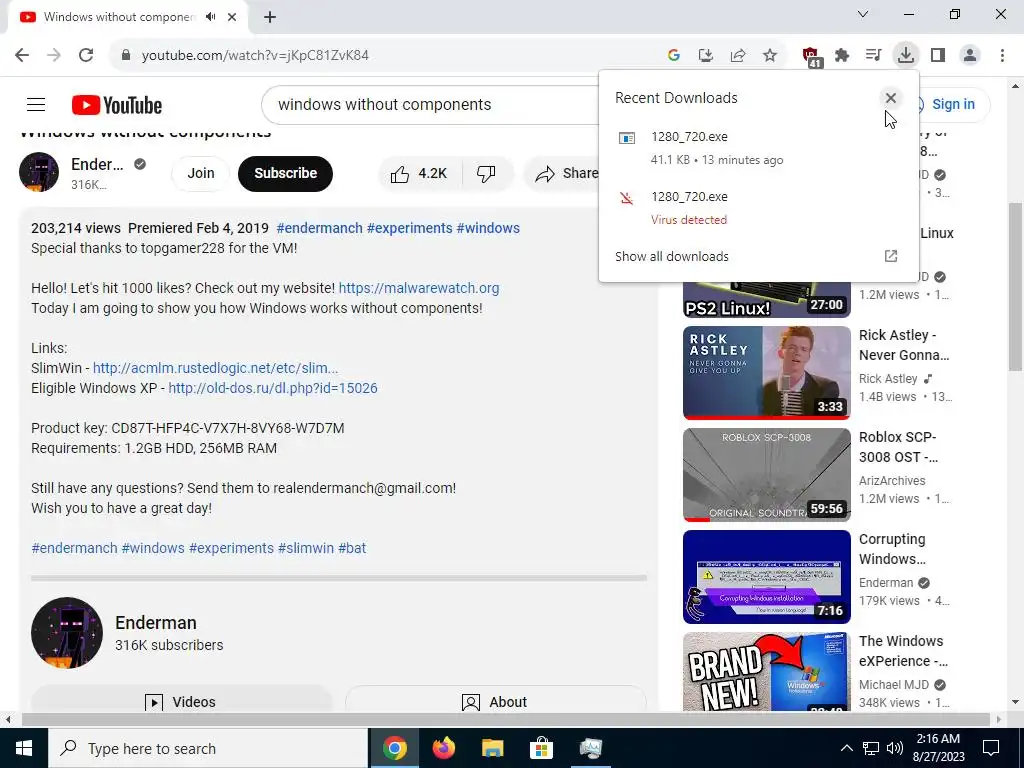Click the Join channel button
This screenshot has width=1024, height=768.
pos(200,173)
